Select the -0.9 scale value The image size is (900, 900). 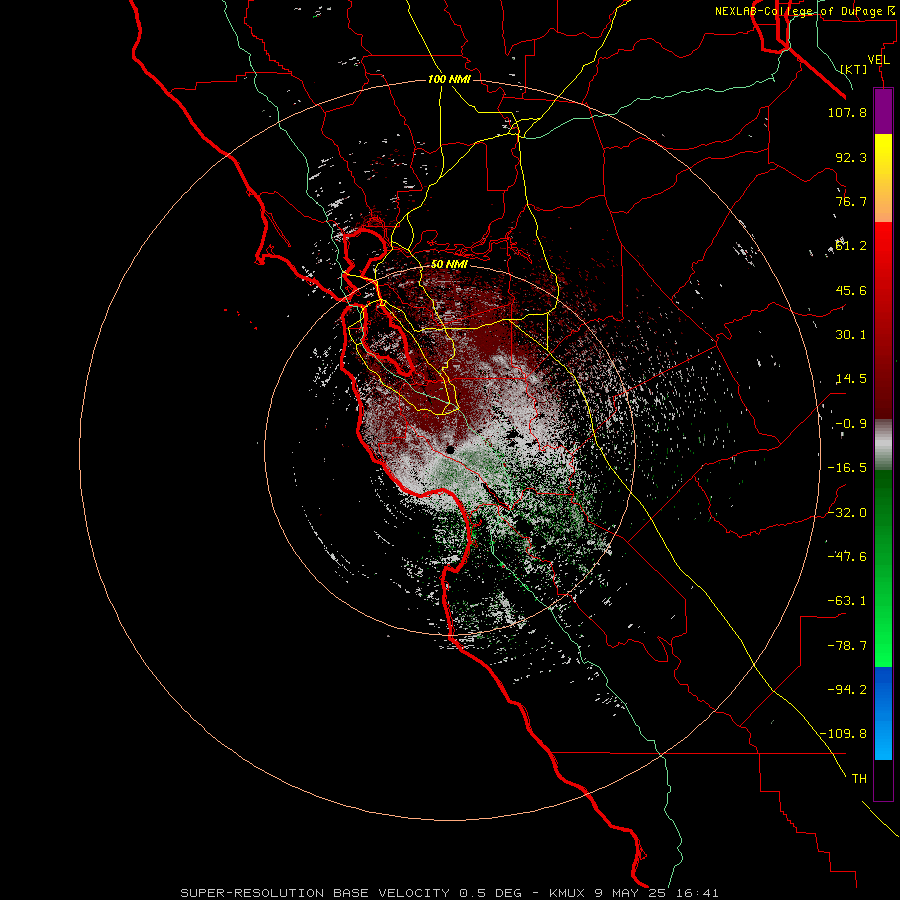click(x=851, y=424)
